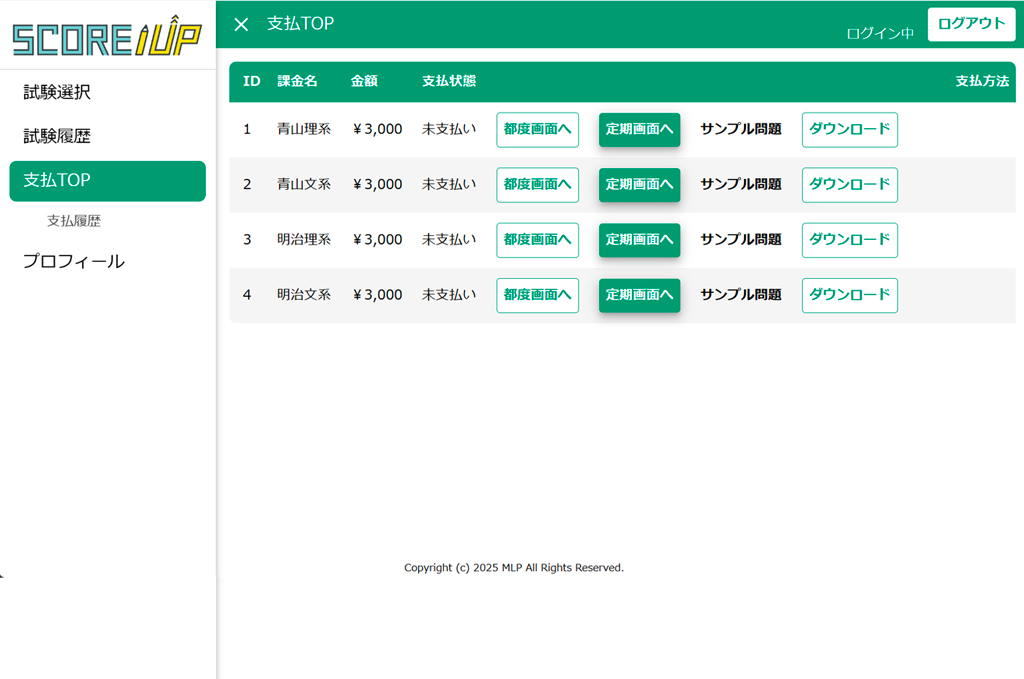Open 定期画面へ for 青山理系
This screenshot has width=1024, height=679.
click(x=639, y=129)
